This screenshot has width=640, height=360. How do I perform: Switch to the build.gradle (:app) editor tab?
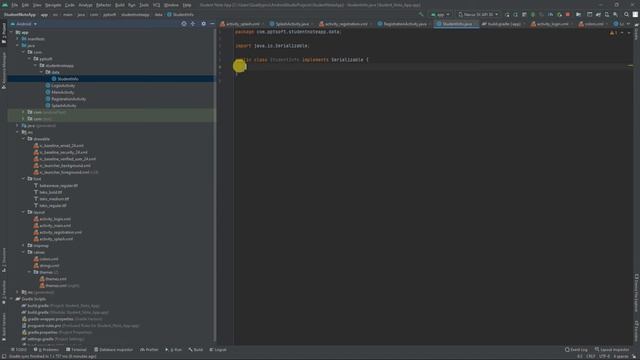coord(502,24)
